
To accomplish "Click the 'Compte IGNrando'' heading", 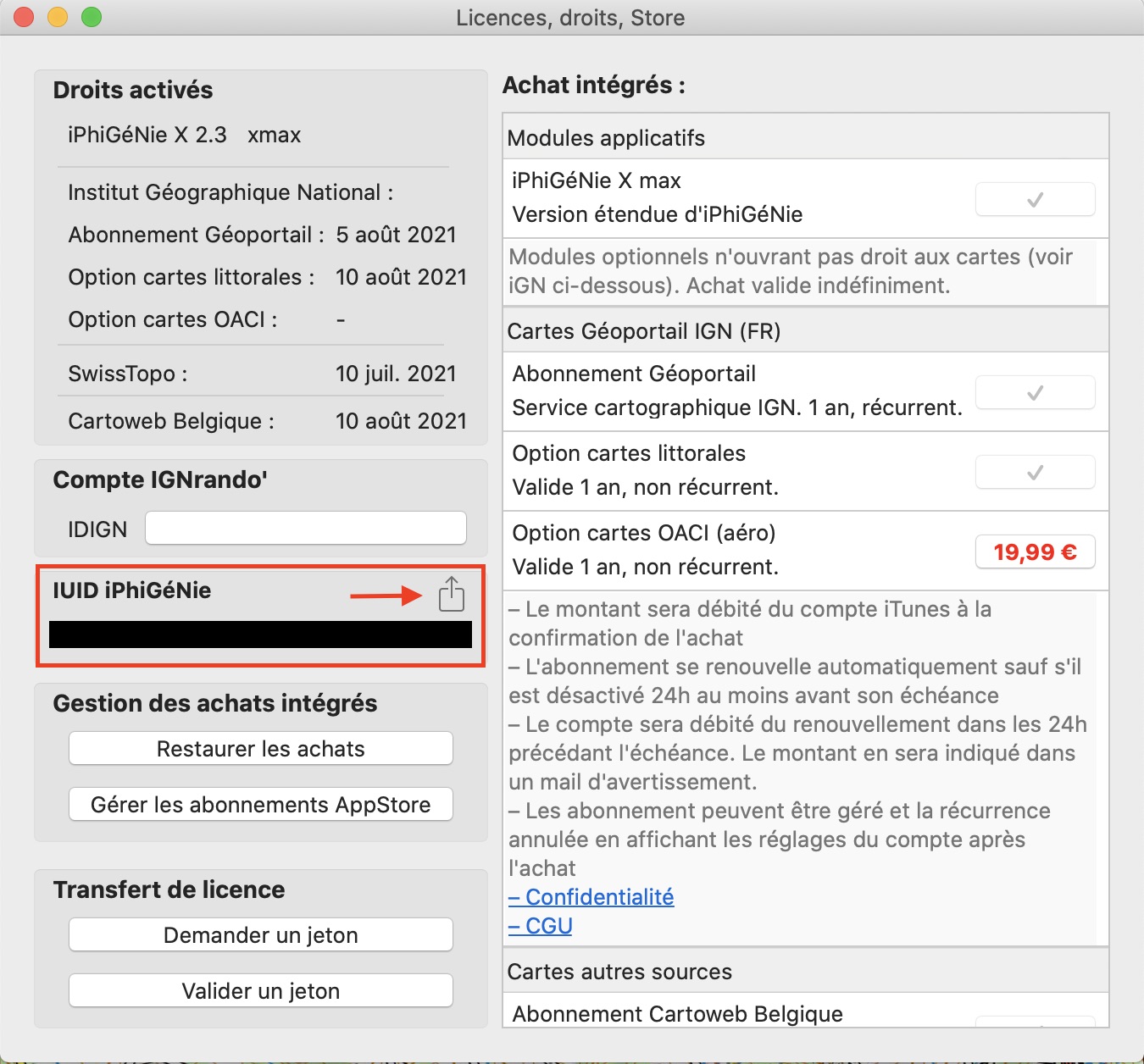I will (x=160, y=479).
